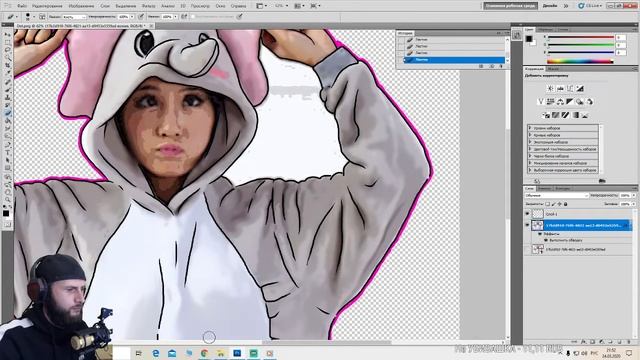The width and height of the screenshot is (640, 360).
Task: Add layer style with the fx icon
Action: pyautogui.click(x=584, y=342)
